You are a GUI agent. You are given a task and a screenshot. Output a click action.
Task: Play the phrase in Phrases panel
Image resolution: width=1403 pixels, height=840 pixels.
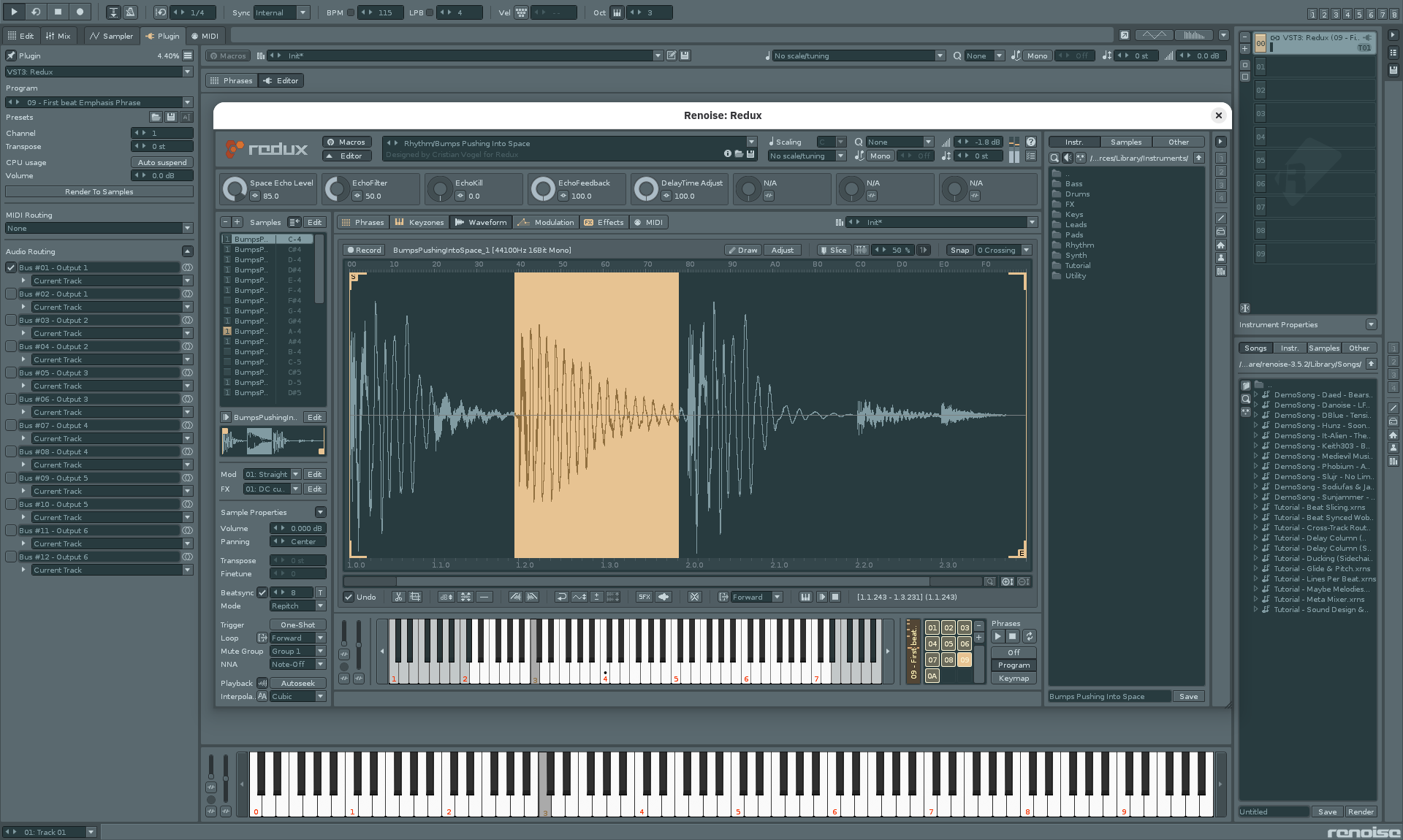997,636
